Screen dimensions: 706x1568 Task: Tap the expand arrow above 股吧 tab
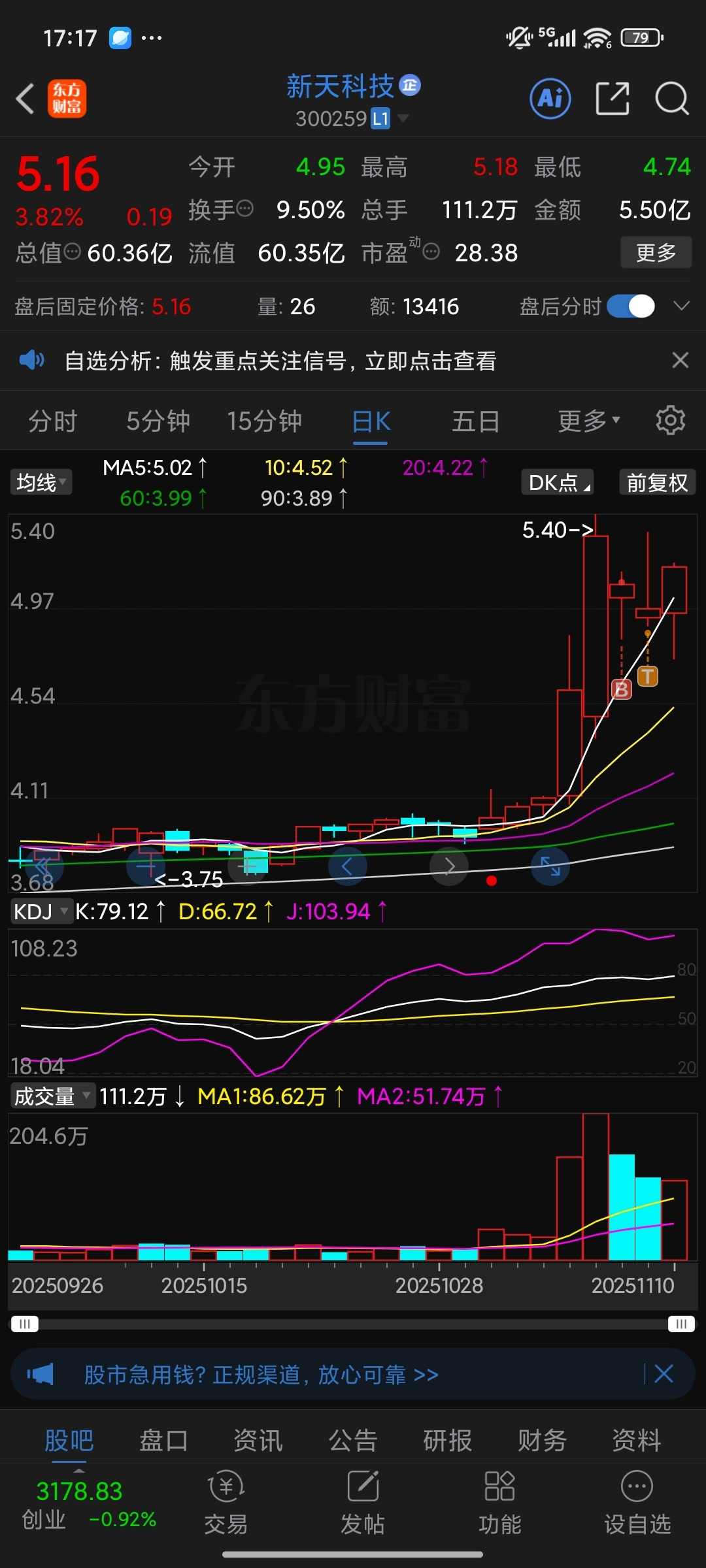click(79, 1470)
